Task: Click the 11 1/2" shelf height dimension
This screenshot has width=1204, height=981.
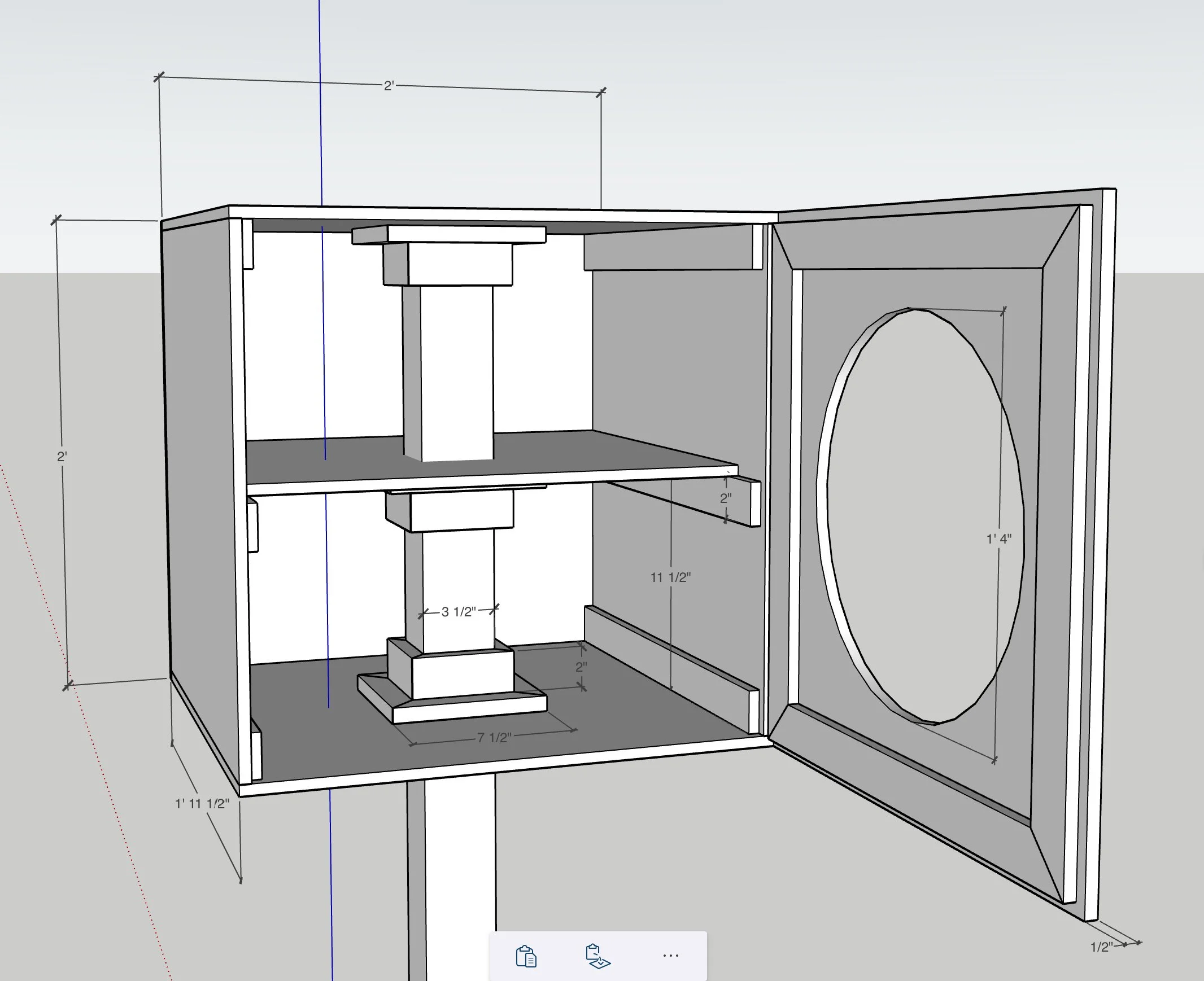Action: coord(670,577)
